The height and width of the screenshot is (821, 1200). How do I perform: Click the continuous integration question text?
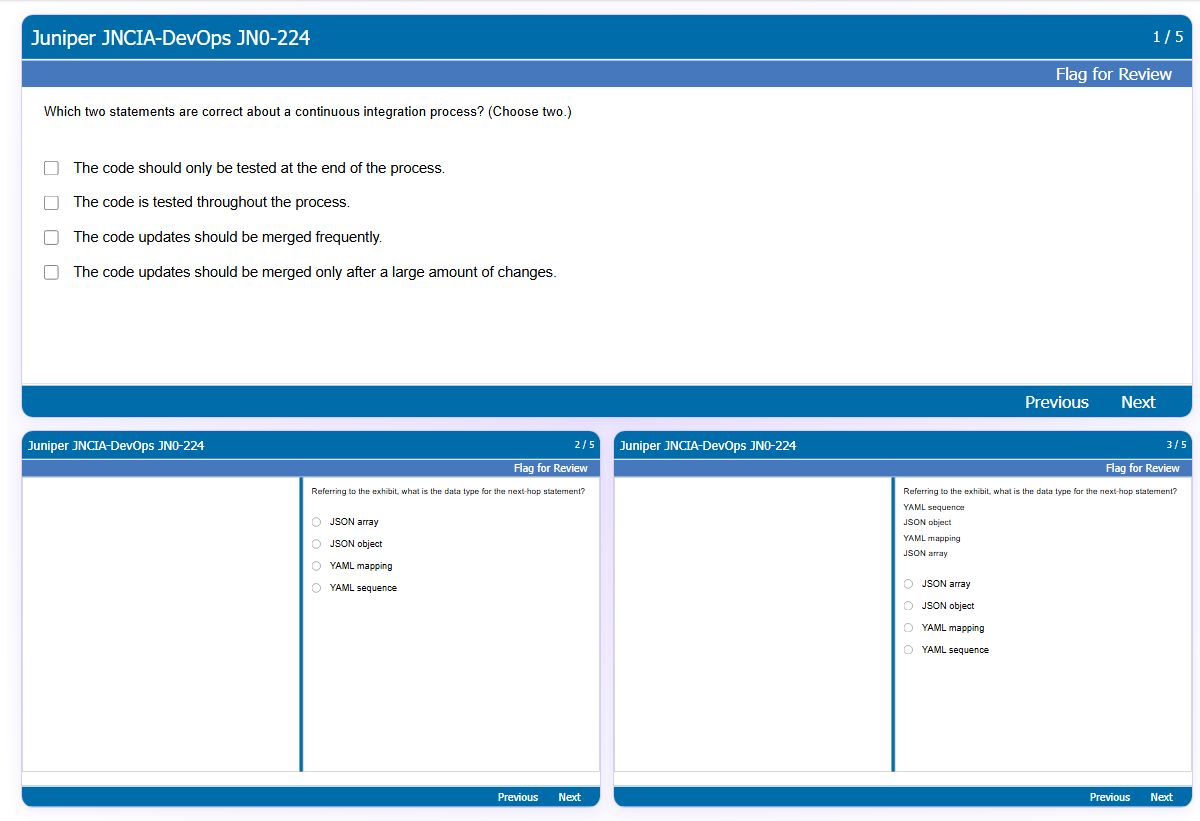click(308, 112)
